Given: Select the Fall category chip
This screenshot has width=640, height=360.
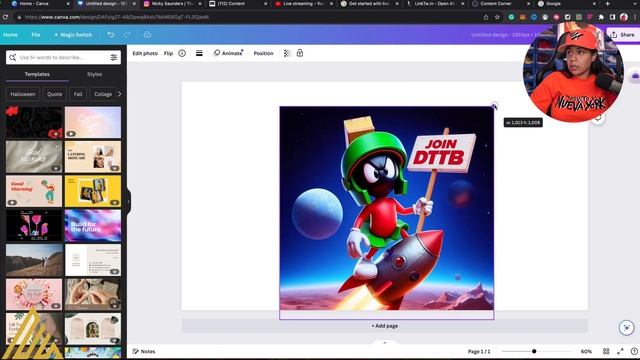Looking at the screenshot, I should point(78,94).
